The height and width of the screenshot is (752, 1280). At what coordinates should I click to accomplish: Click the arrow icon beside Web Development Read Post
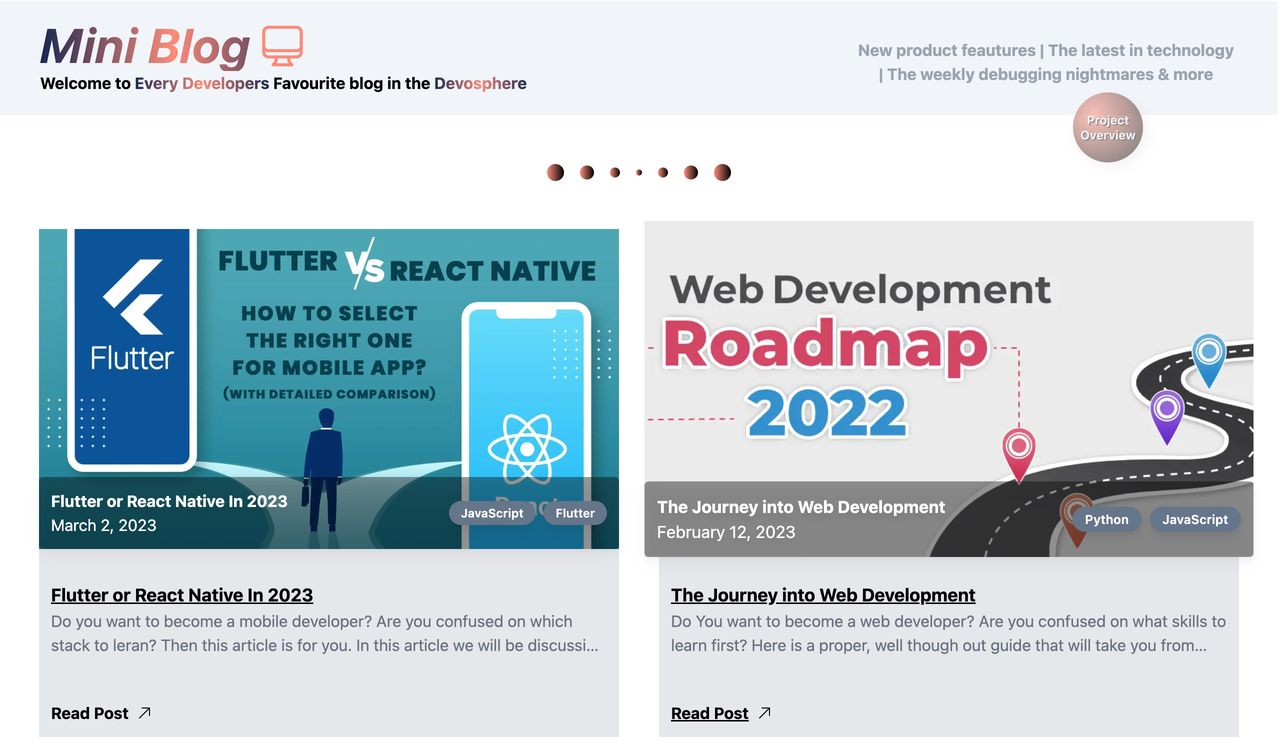(765, 713)
